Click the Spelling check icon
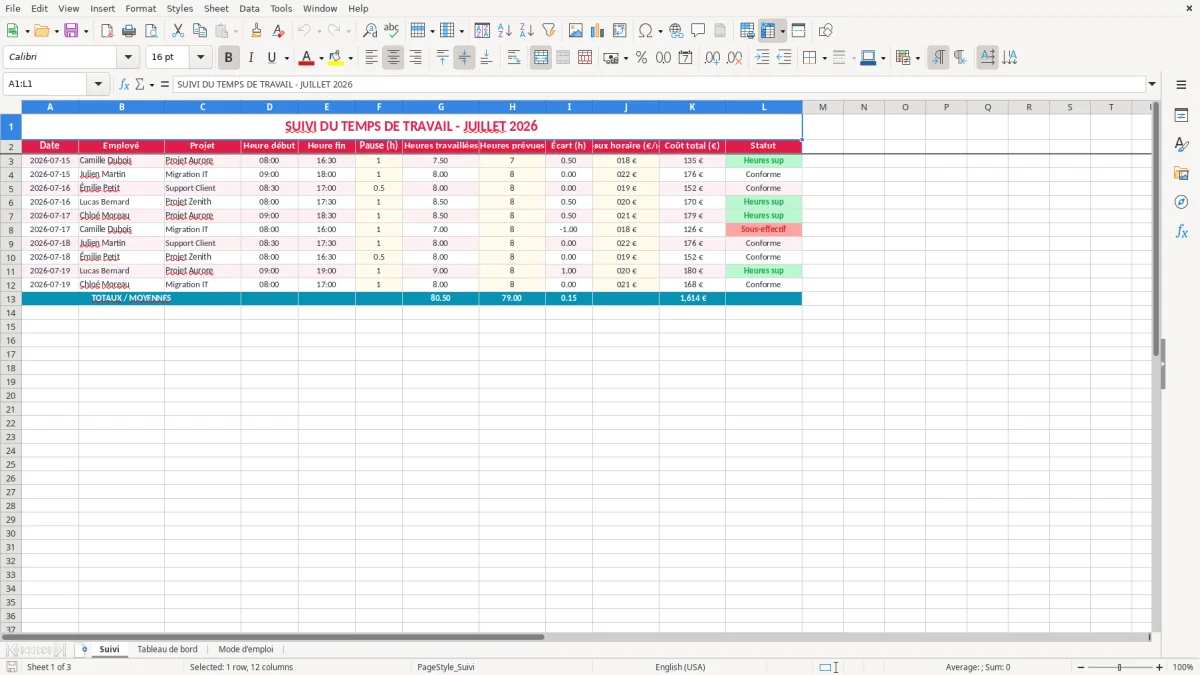Viewport: 1200px width, 675px height. pos(392,31)
